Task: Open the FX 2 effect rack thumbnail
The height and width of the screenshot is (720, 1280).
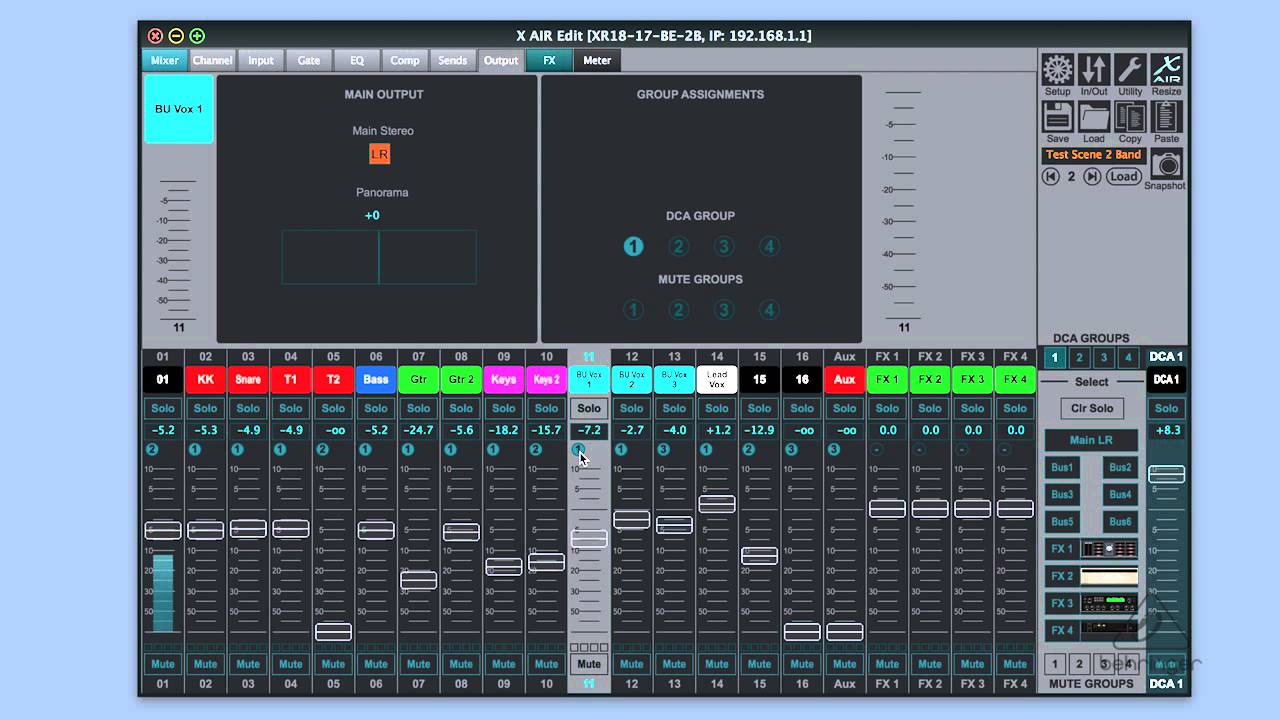Action: click(x=1109, y=577)
